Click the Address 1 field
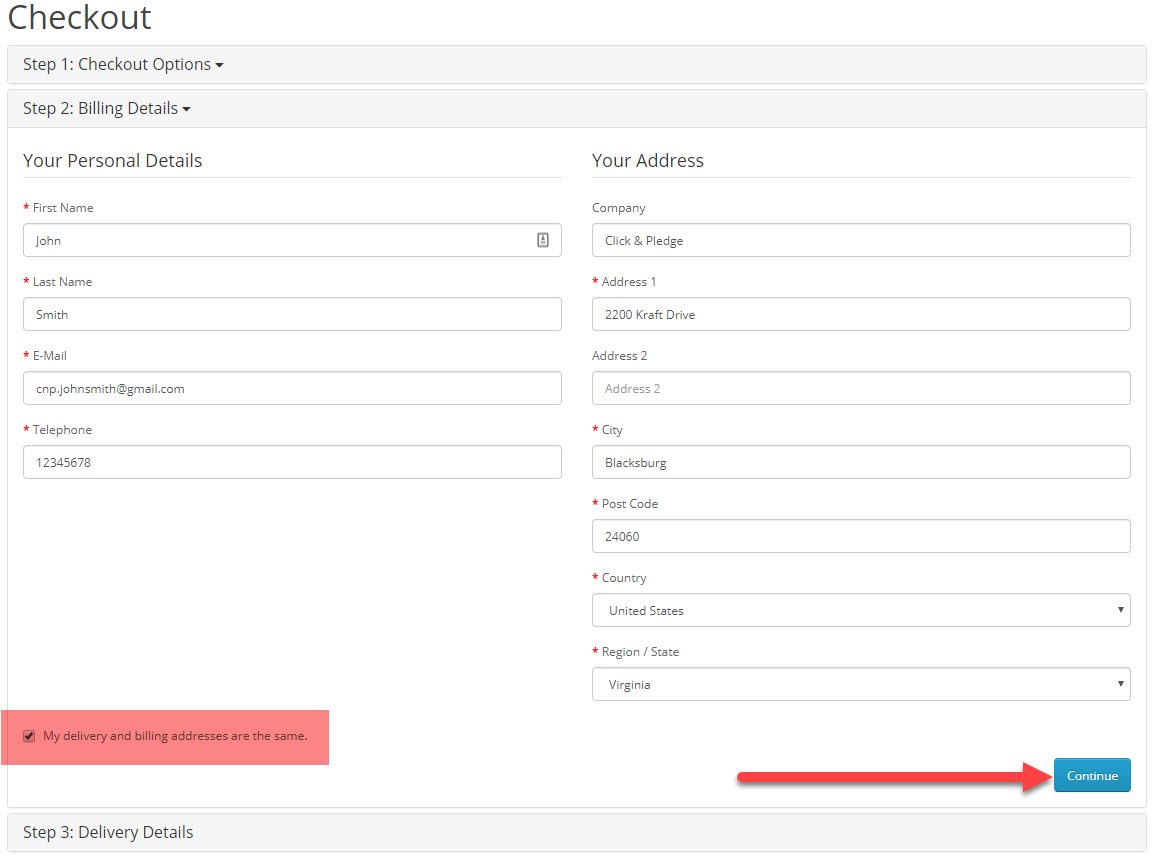Screen dimensions: 1152x857 pos(861,314)
